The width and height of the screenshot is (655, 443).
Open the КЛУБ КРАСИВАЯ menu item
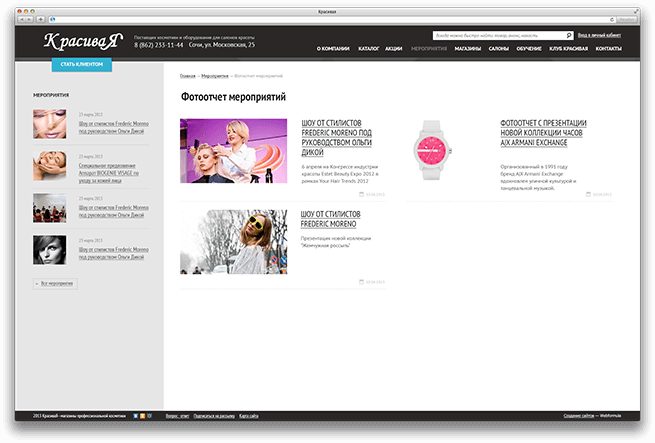tap(568, 49)
